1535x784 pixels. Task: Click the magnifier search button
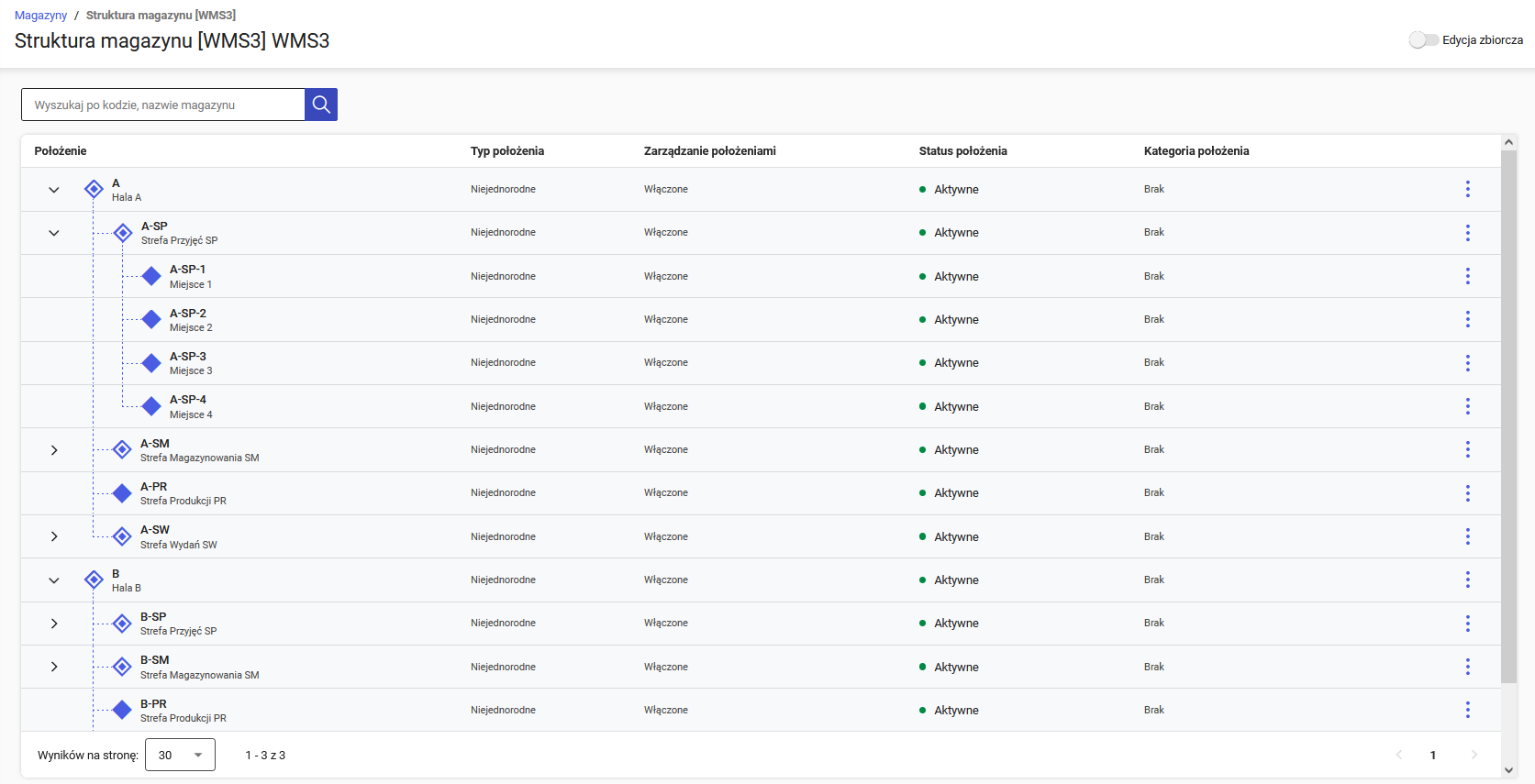(321, 105)
